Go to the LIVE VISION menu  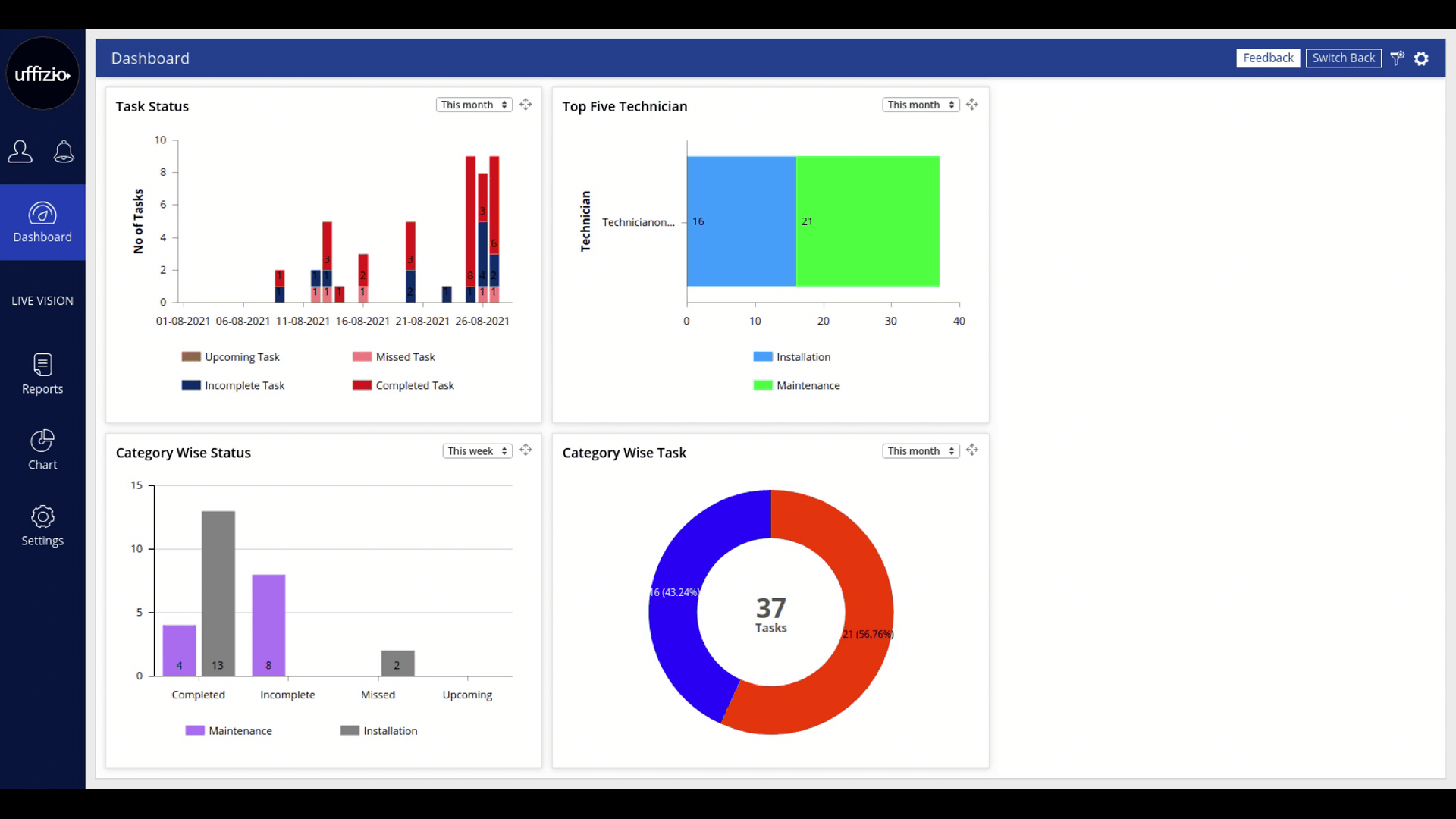[x=42, y=301]
